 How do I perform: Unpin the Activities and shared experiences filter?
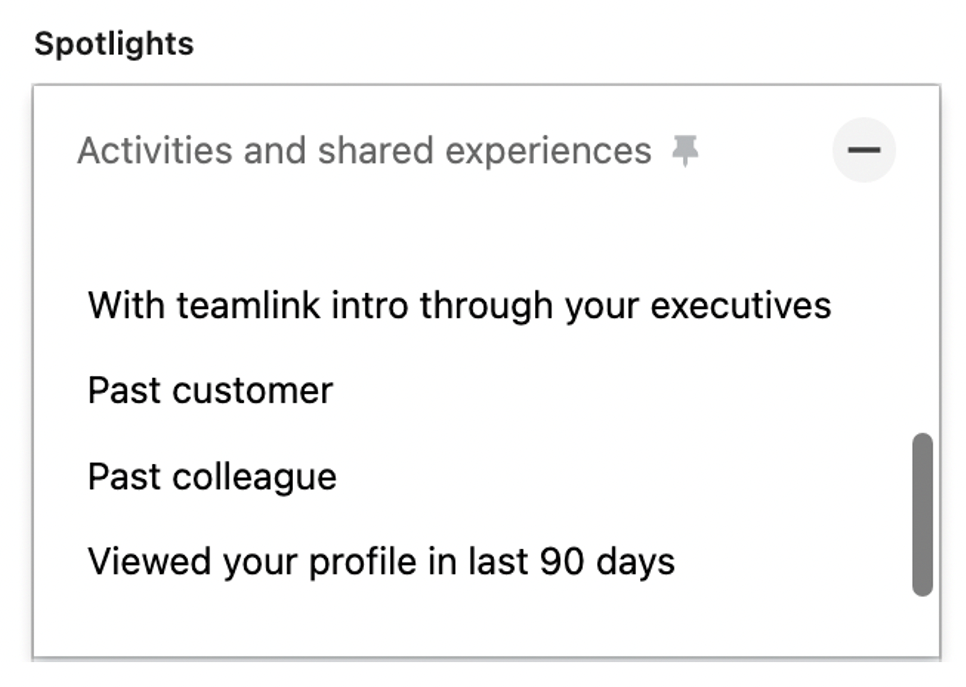(685, 151)
